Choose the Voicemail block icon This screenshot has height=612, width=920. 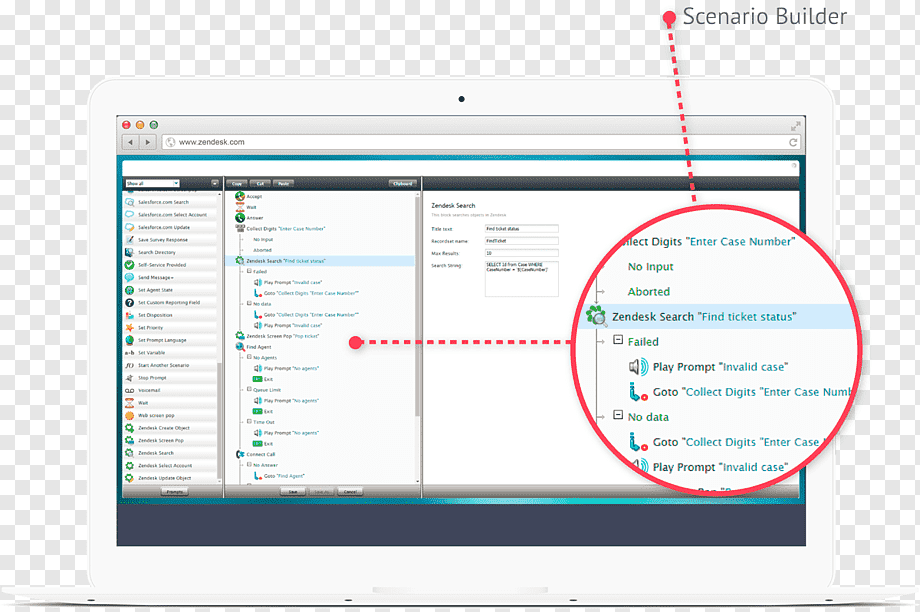(x=129, y=390)
